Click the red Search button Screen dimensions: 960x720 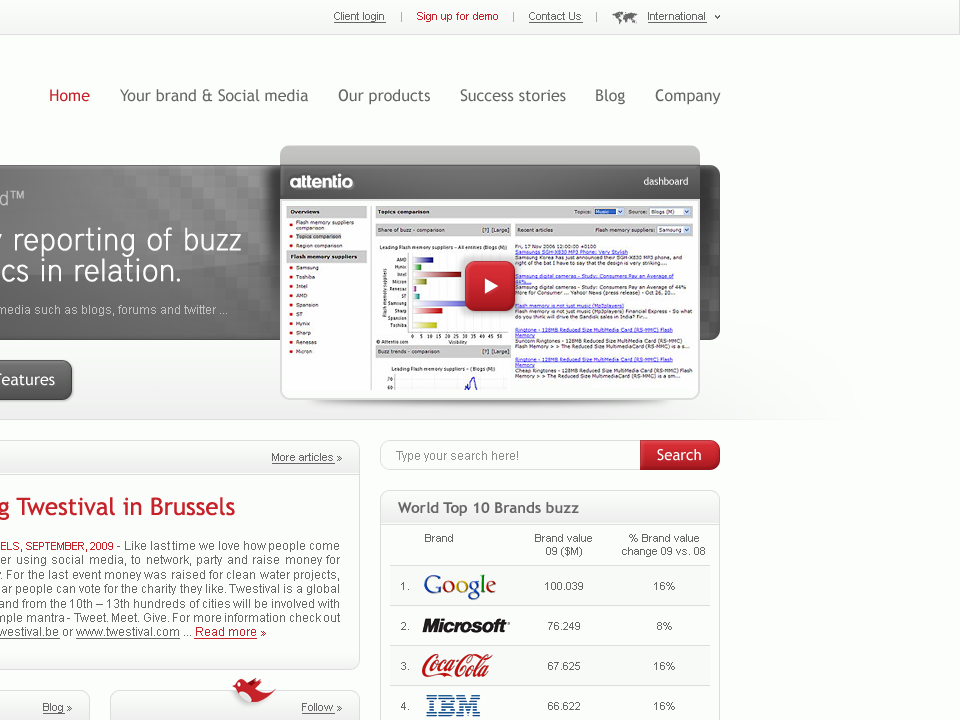point(679,455)
